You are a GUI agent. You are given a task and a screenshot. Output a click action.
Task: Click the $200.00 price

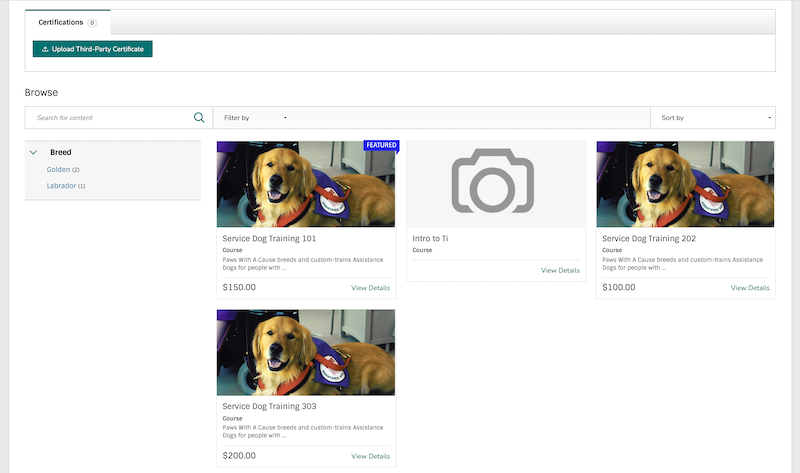click(239, 456)
